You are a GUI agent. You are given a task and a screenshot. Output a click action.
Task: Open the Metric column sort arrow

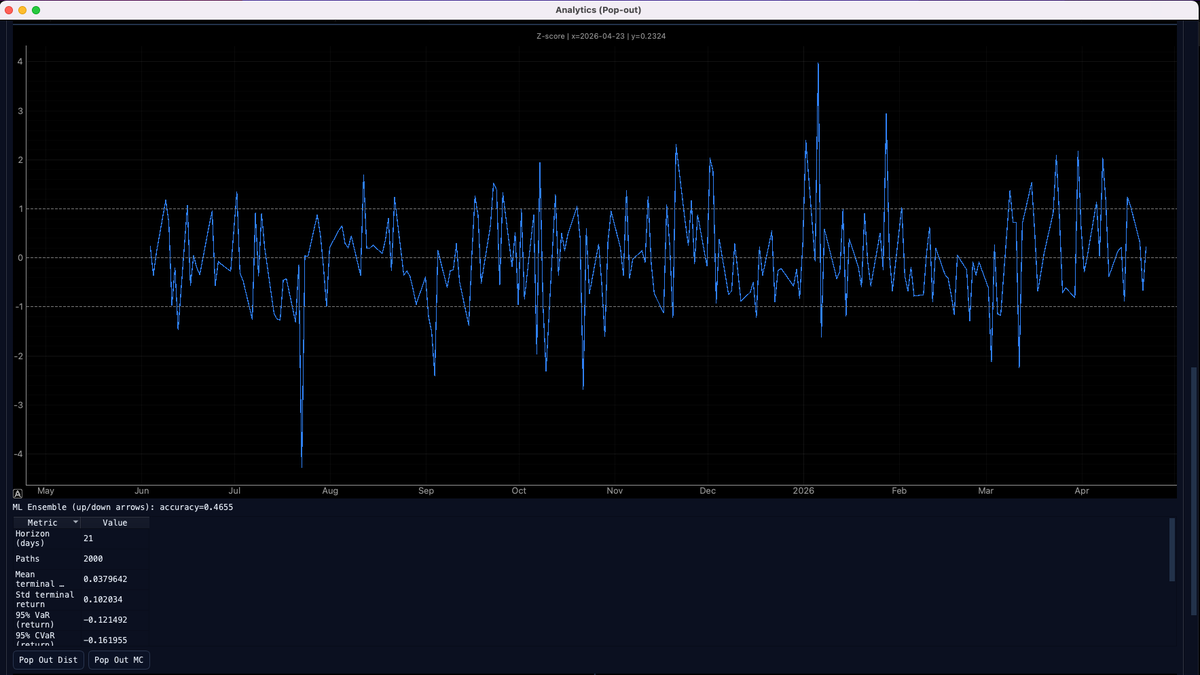76,522
